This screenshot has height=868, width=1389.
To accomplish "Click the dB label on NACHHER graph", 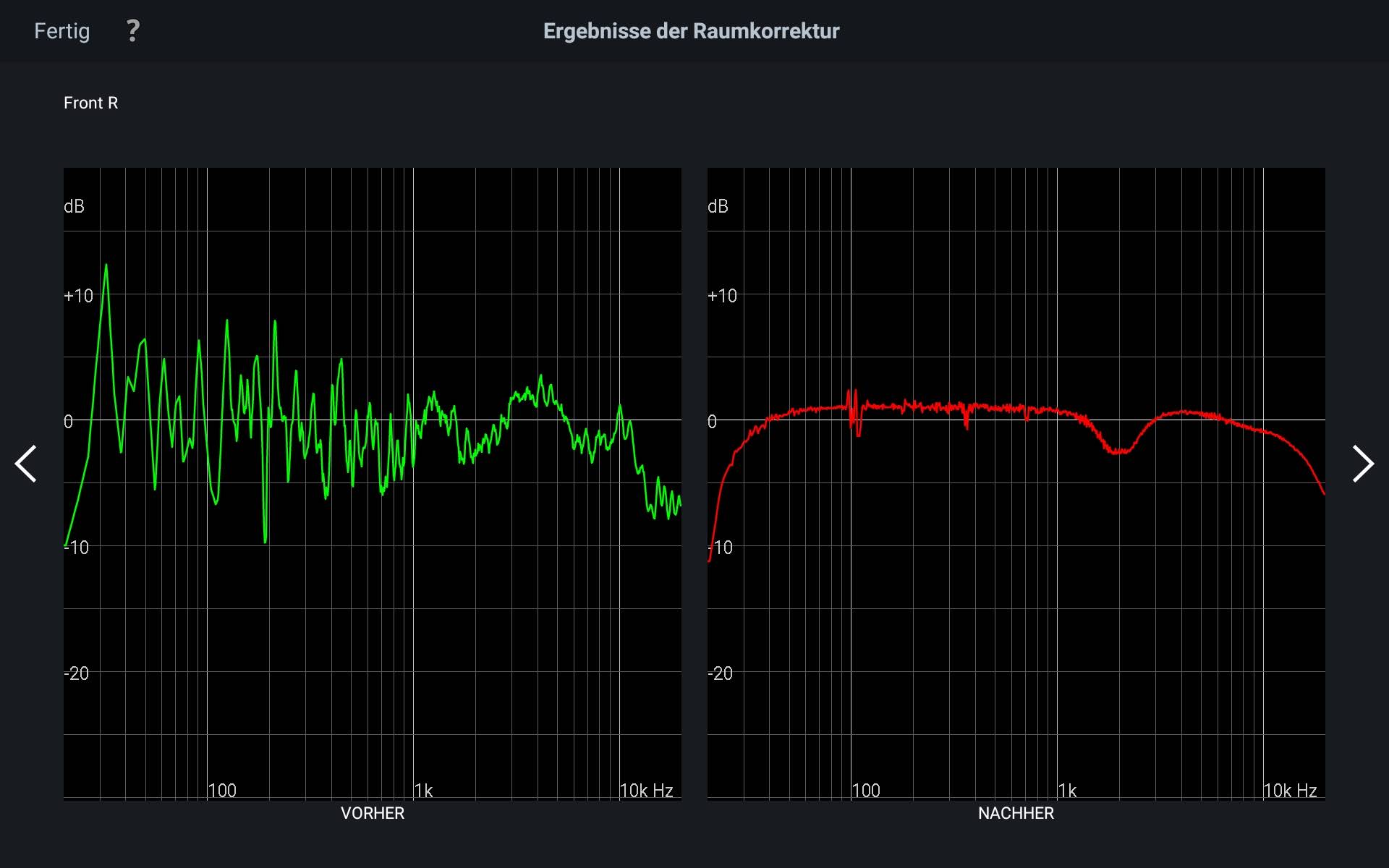I will coord(718,207).
